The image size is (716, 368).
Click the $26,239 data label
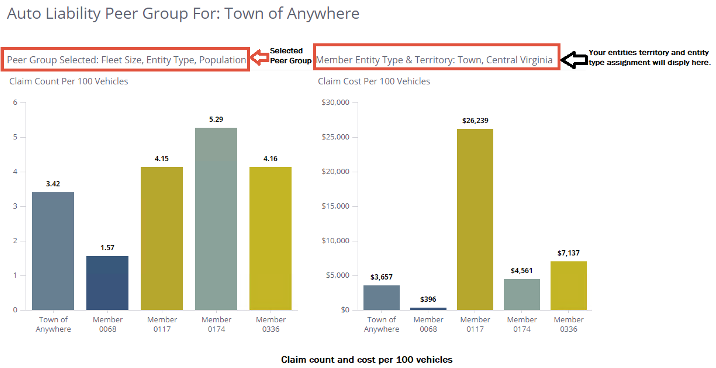[475, 121]
